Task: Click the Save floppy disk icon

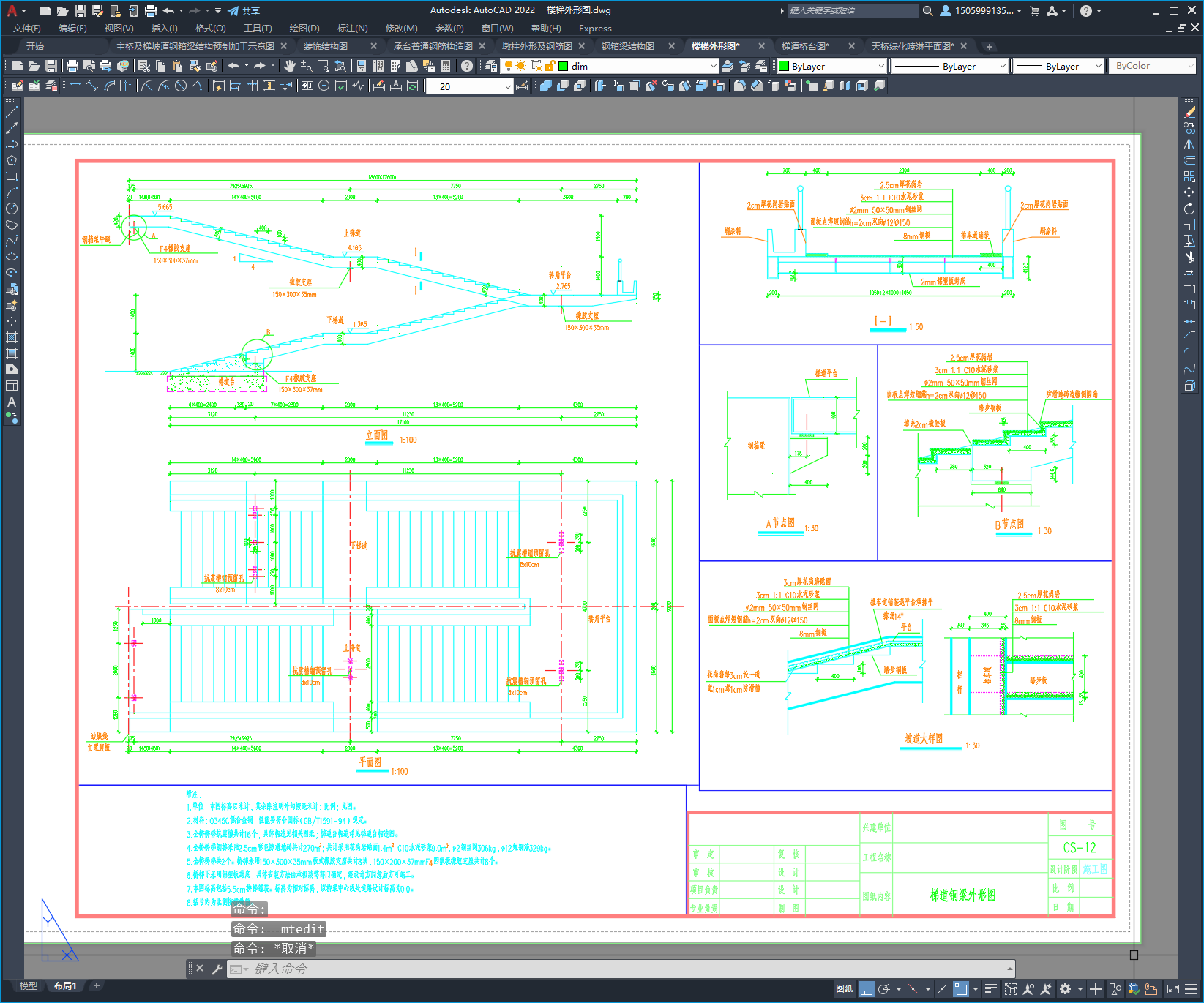Action: click(x=51, y=66)
